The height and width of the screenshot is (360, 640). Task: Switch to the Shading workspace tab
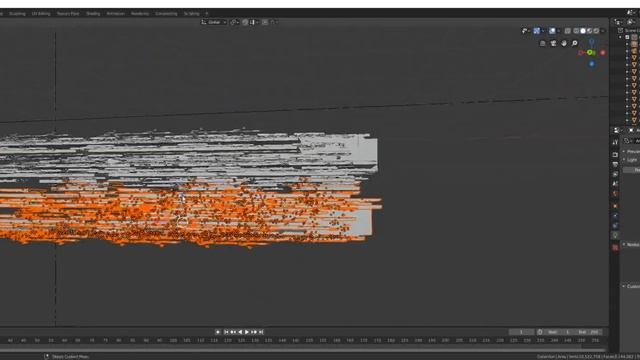(93, 13)
